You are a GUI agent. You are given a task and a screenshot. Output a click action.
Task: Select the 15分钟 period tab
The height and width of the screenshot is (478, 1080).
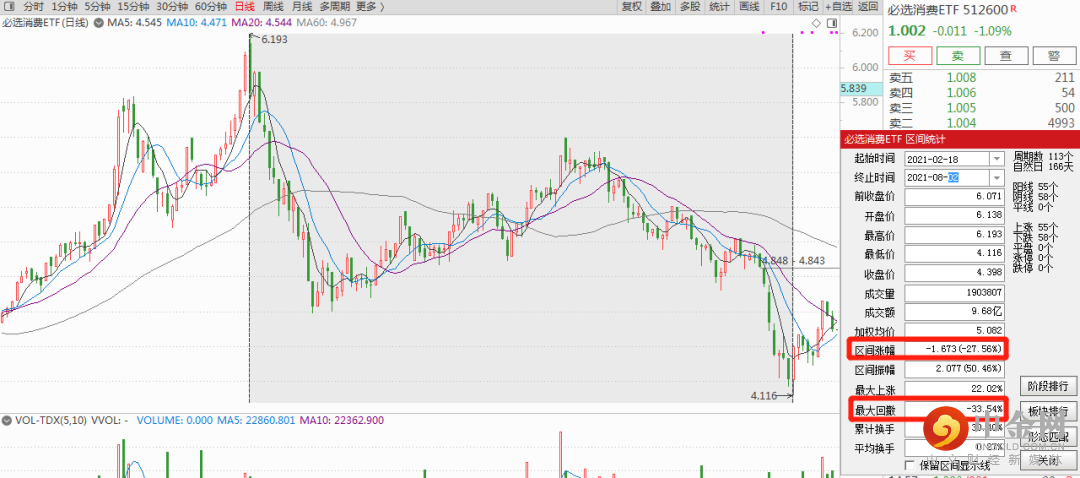134,6
